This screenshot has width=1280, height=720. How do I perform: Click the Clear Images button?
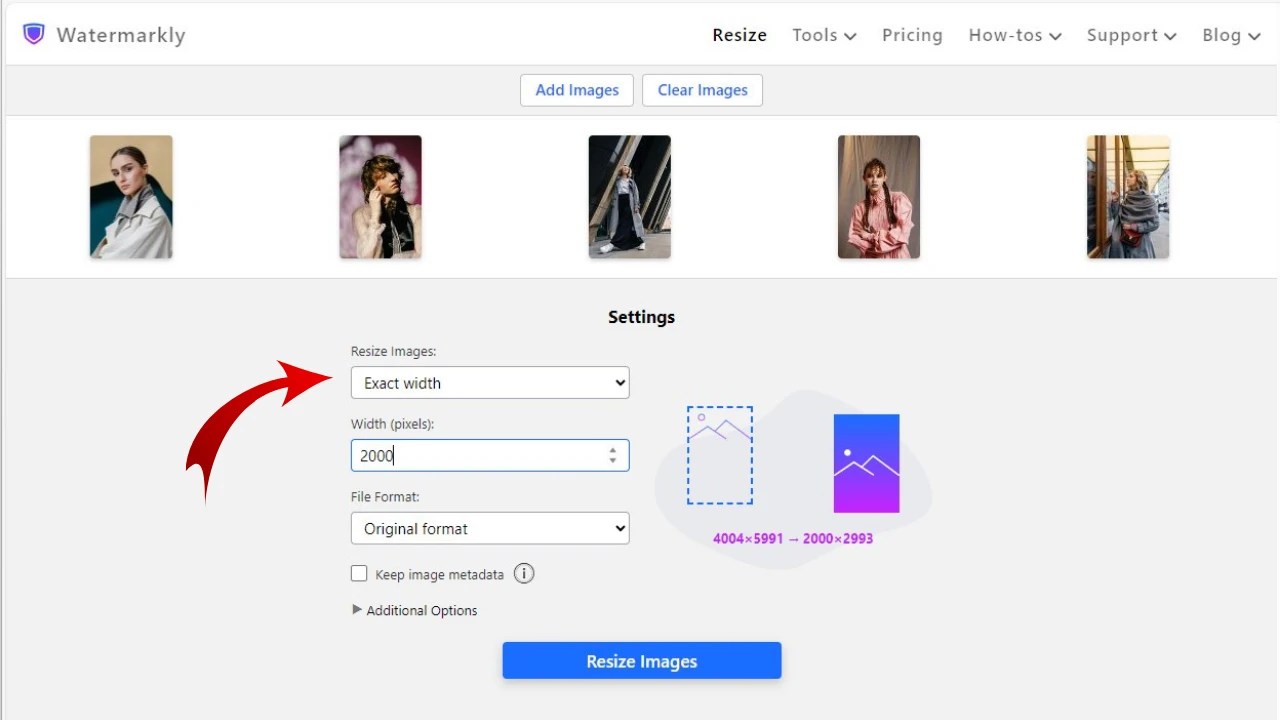point(702,90)
